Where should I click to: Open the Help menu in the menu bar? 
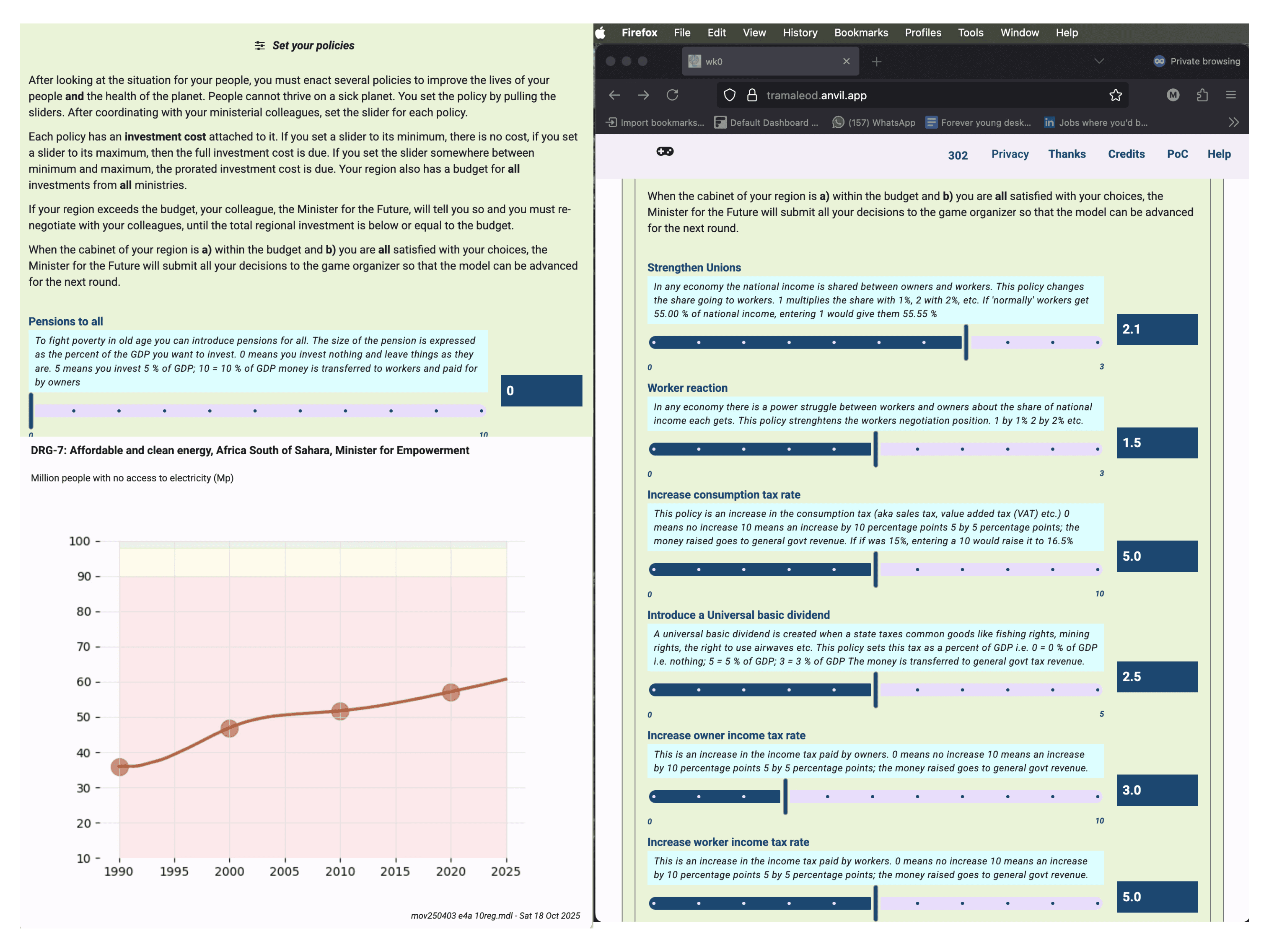(x=1067, y=33)
